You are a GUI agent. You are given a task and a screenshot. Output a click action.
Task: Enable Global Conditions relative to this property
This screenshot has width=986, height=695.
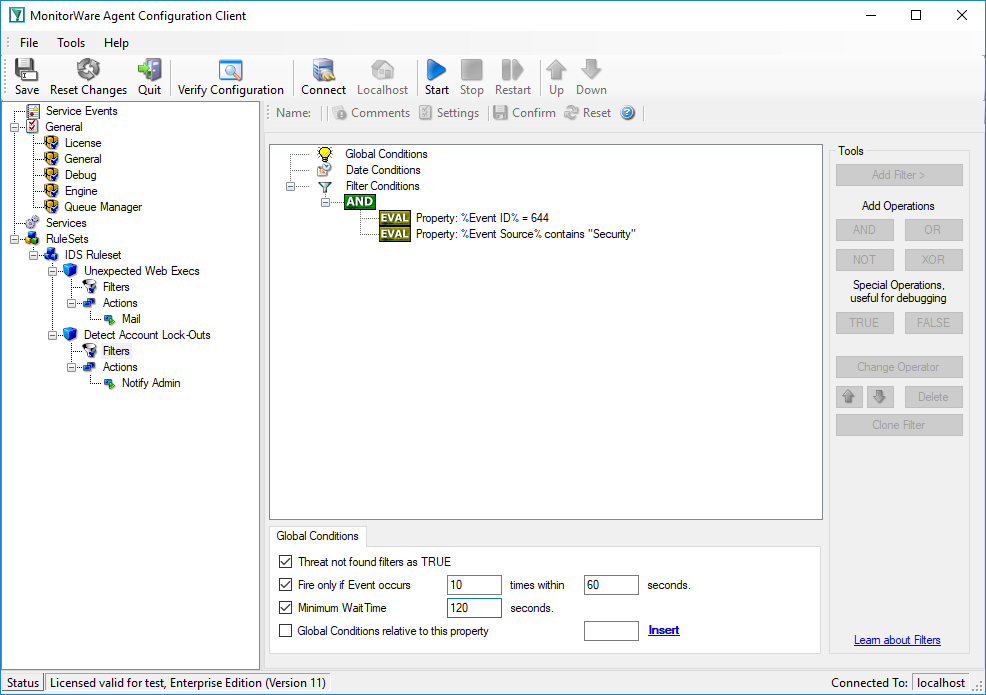[285, 631]
